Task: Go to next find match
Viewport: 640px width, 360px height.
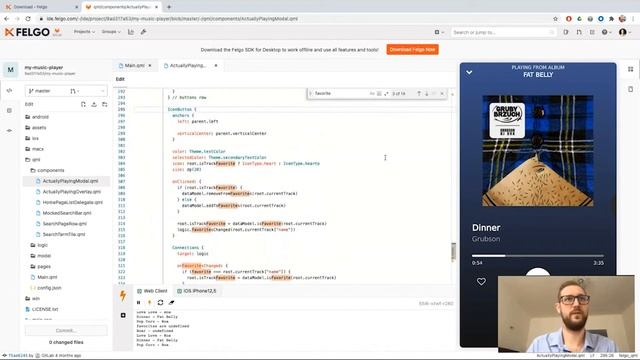Action: point(427,93)
